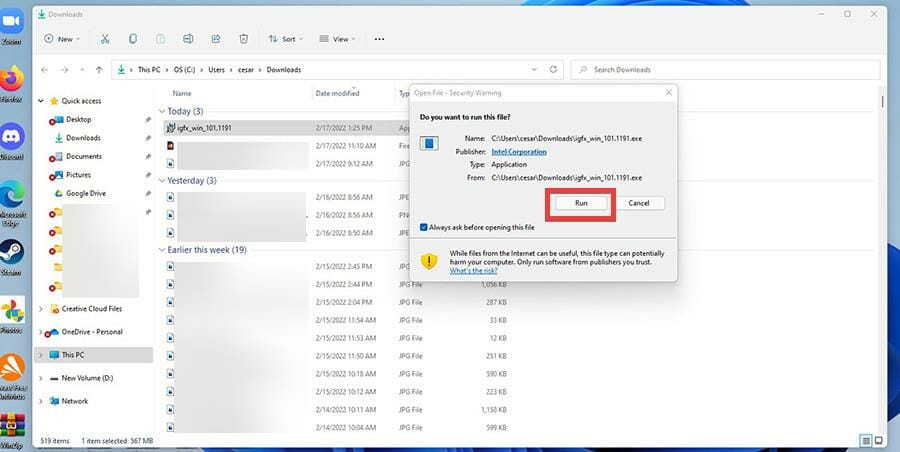This screenshot has height=452, width=900.
Task: Expand Creative Cloud Files node
Action: pyautogui.click(x=41, y=309)
